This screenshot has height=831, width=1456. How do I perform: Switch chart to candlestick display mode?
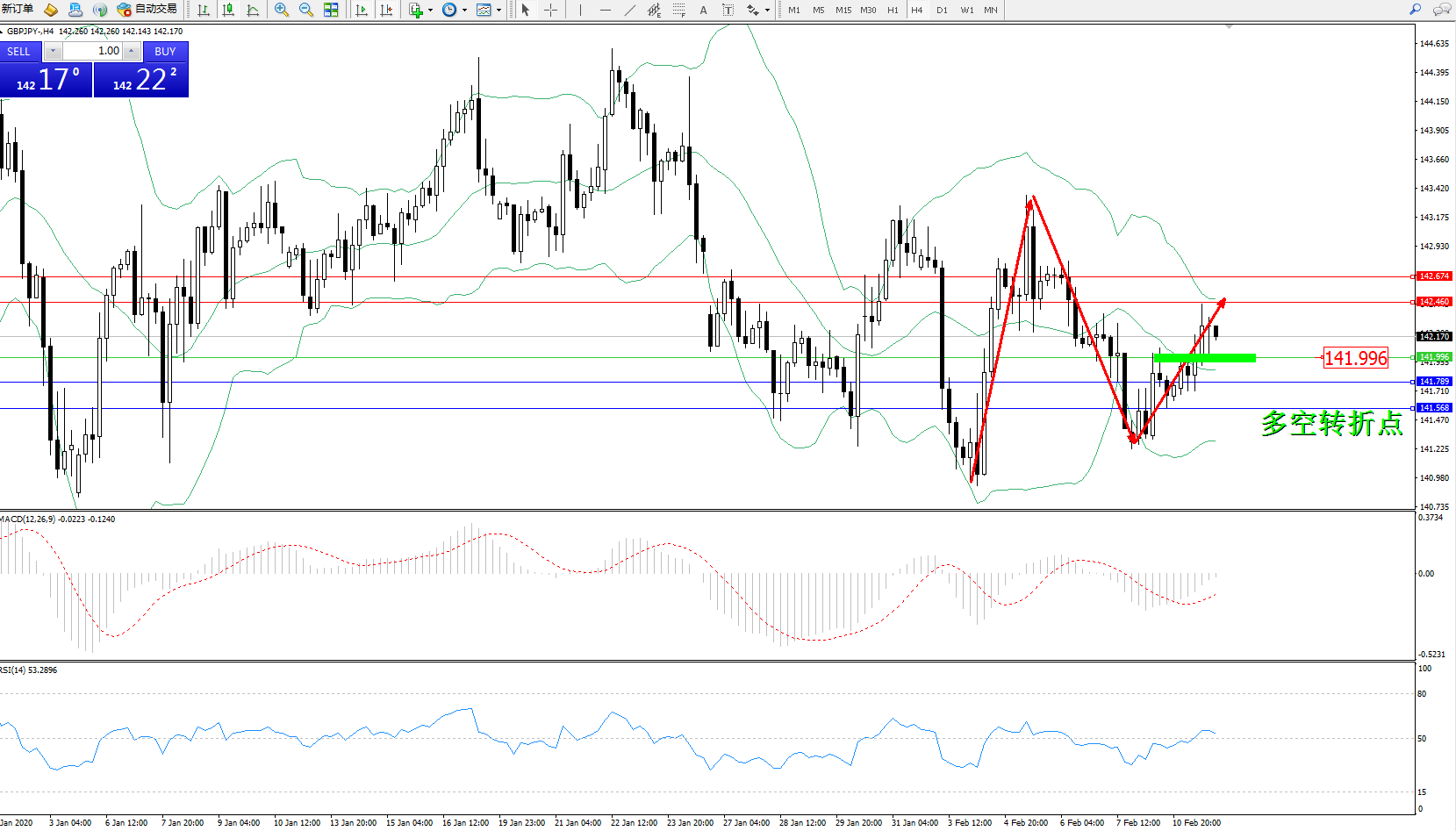pos(228,10)
